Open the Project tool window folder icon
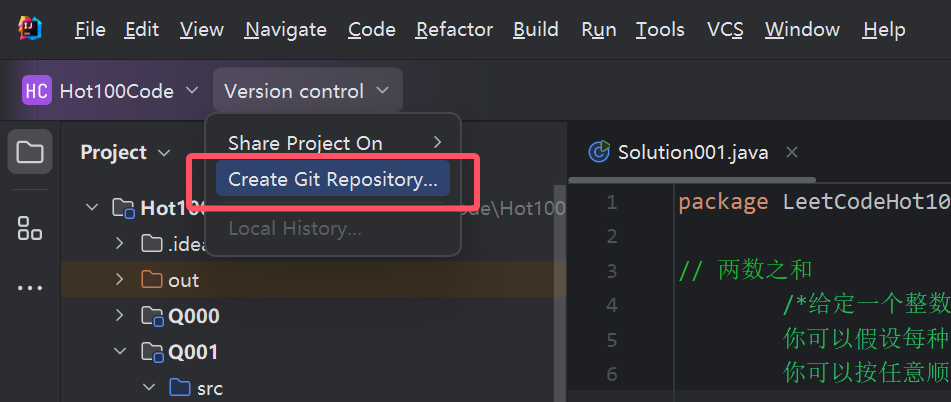 point(30,152)
